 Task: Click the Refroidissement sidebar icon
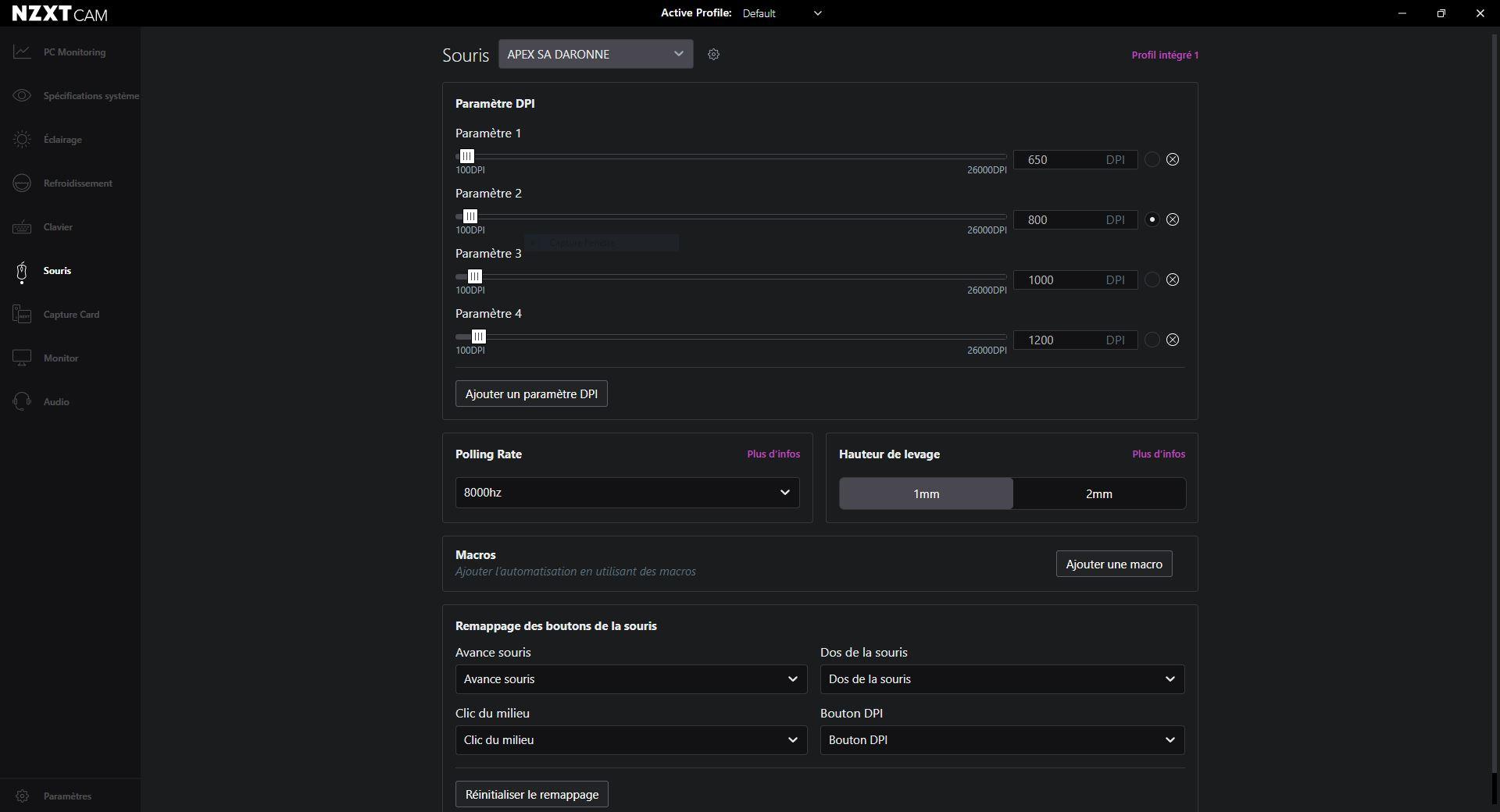(22, 183)
